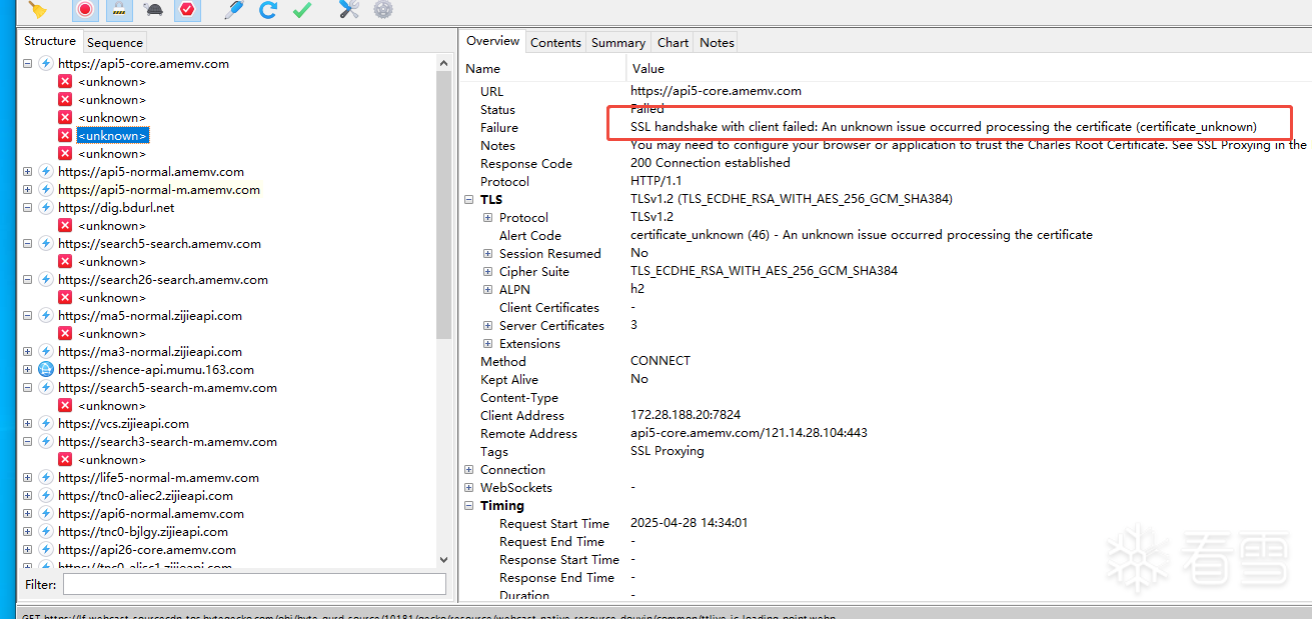The image size is (1312, 619).
Task: Click the Value column header
Action: pyautogui.click(x=969, y=68)
